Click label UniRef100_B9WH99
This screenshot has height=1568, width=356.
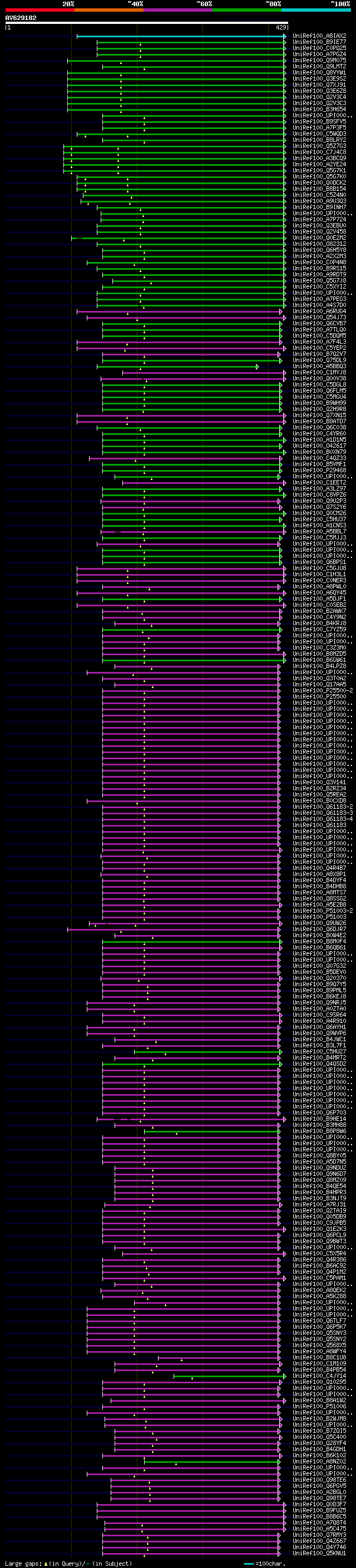tap(319, 403)
